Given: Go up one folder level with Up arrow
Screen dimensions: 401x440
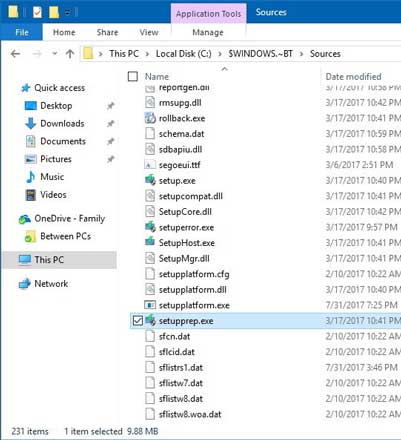Looking at the screenshot, I should pos(70,54).
